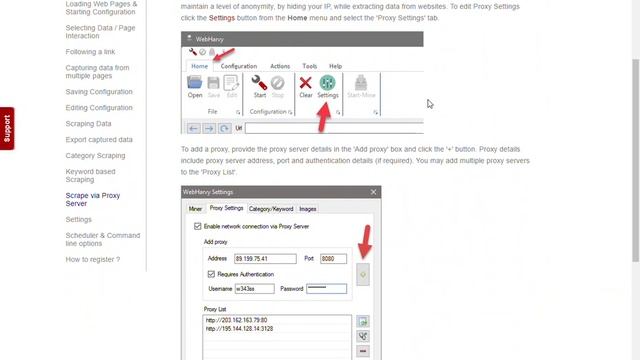
Task: Click the wrench icon in quick access bar
Action: 193,52
